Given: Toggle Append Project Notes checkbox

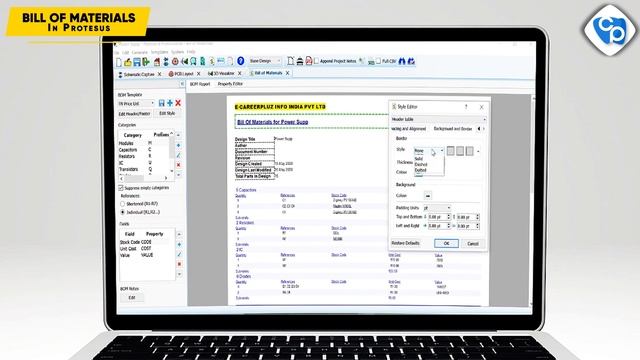Looking at the screenshot, I should pyautogui.click(x=316, y=61).
